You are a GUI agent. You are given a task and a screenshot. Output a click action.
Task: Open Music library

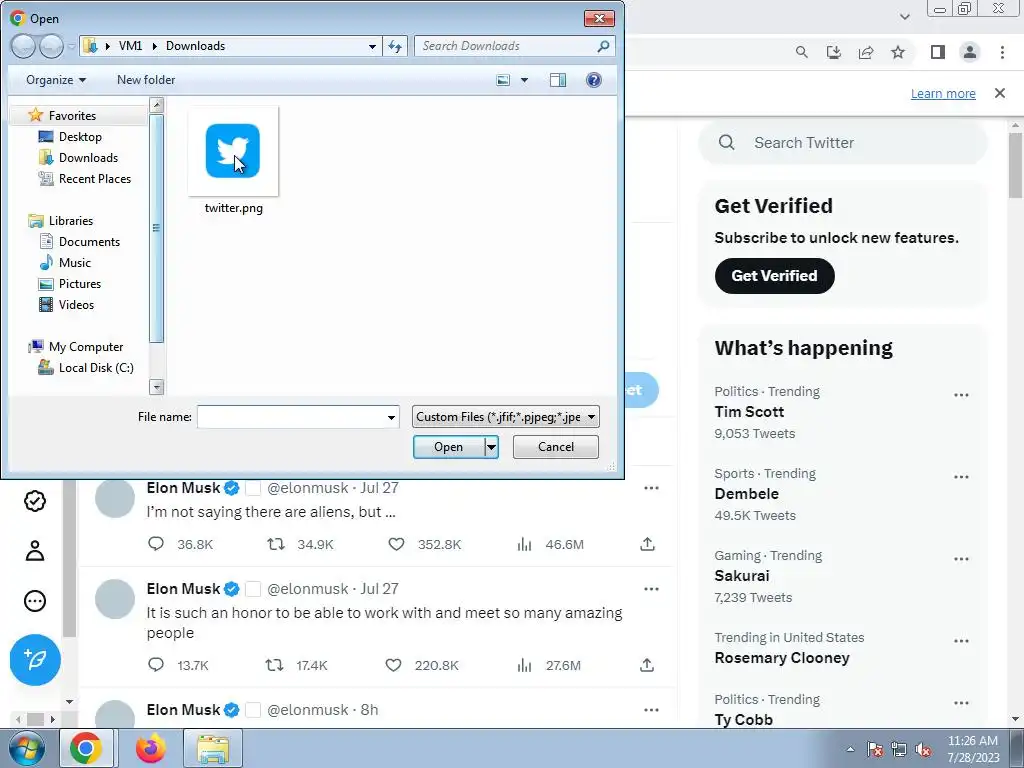(x=74, y=263)
